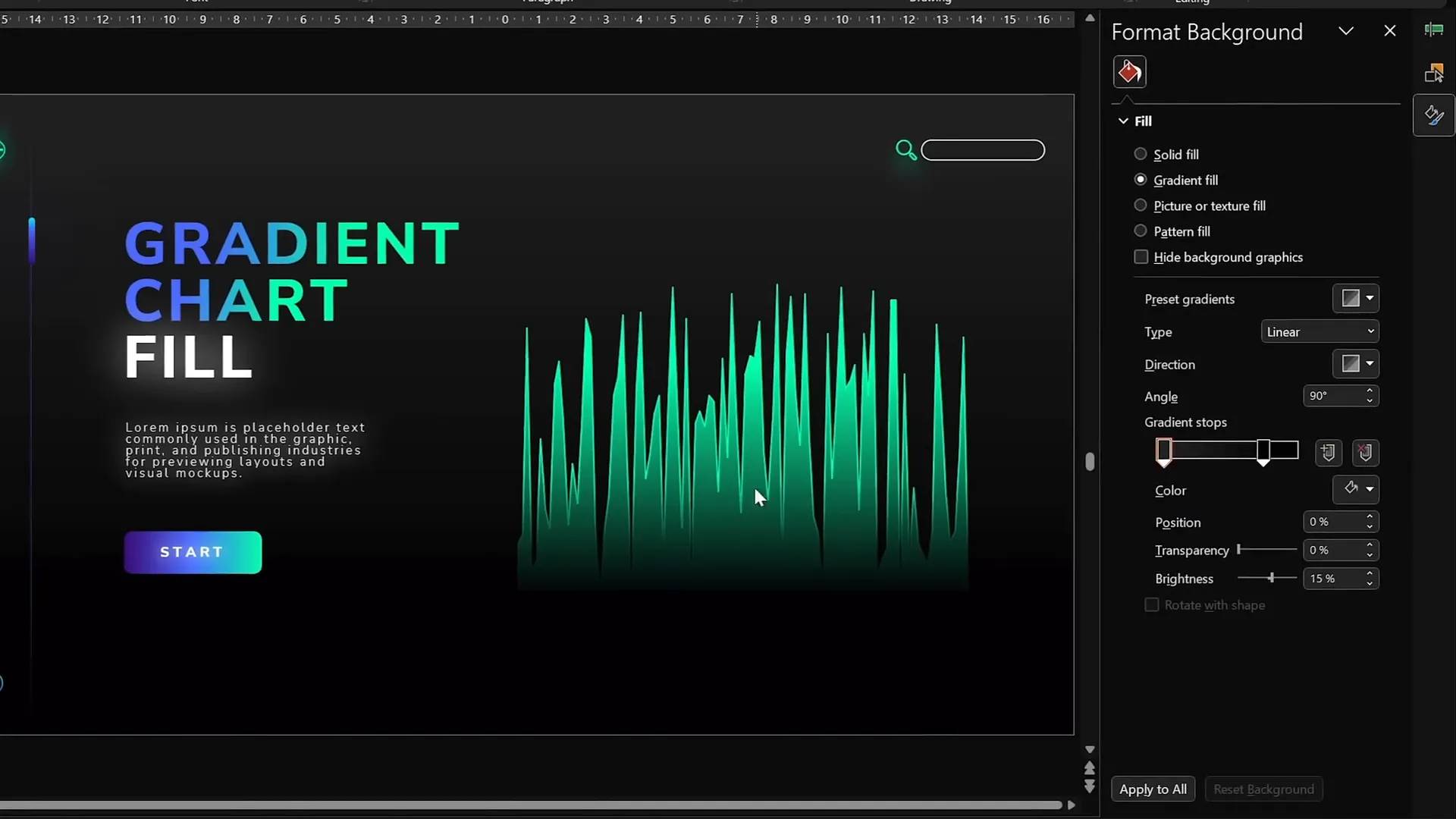The height and width of the screenshot is (819, 1456).
Task: Select the Lorem ipsum paragraph text box
Action: click(x=245, y=450)
